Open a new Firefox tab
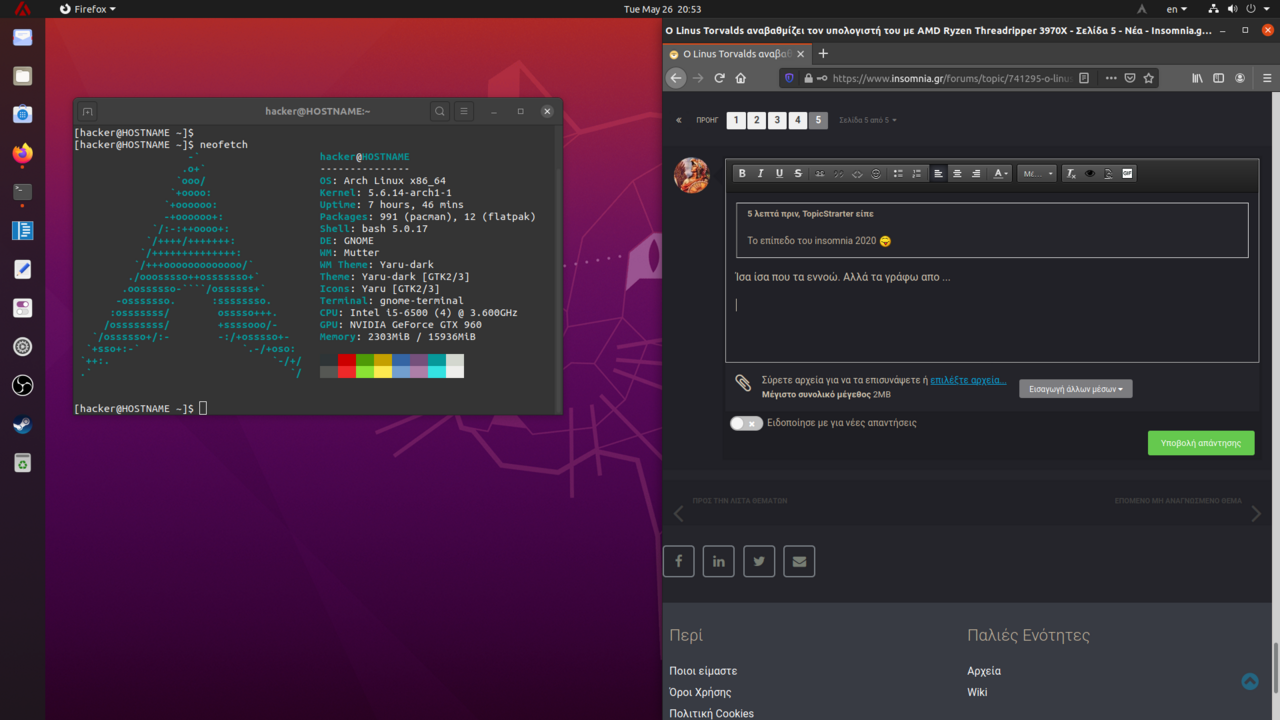Viewport: 1280px width, 720px height. (823, 54)
